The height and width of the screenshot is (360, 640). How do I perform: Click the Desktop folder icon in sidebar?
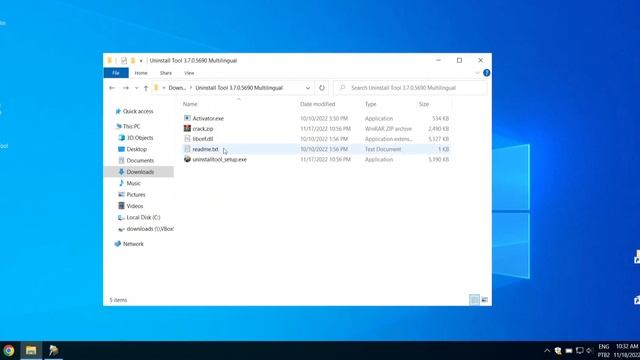click(x=121, y=149)
